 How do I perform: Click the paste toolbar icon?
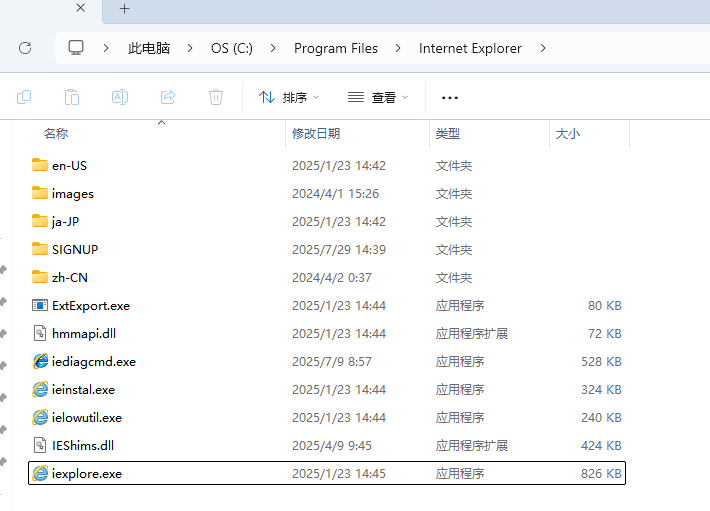click(x=72, y=97)
